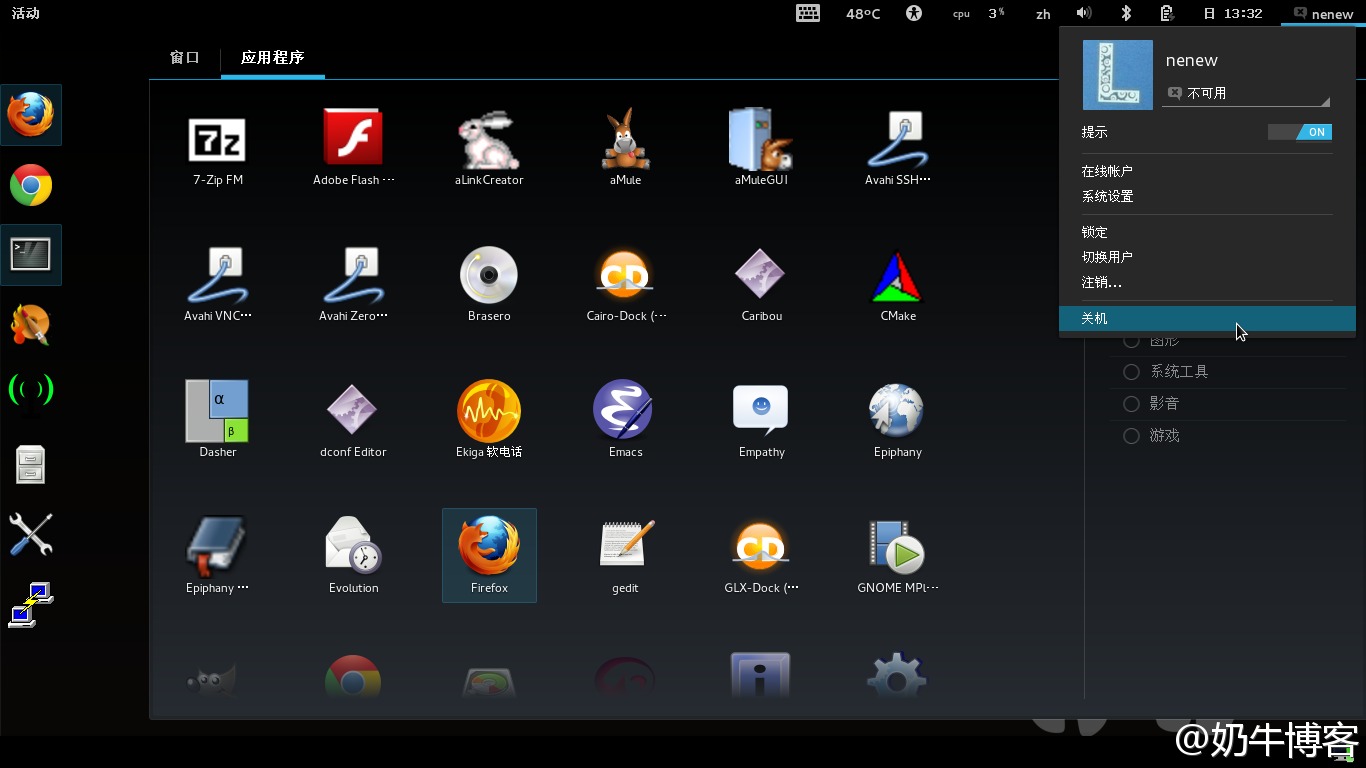This screenshot has height=768, width=1366.
Task: Start aLinkCreator rabbit icon
Action: [489, 137]
